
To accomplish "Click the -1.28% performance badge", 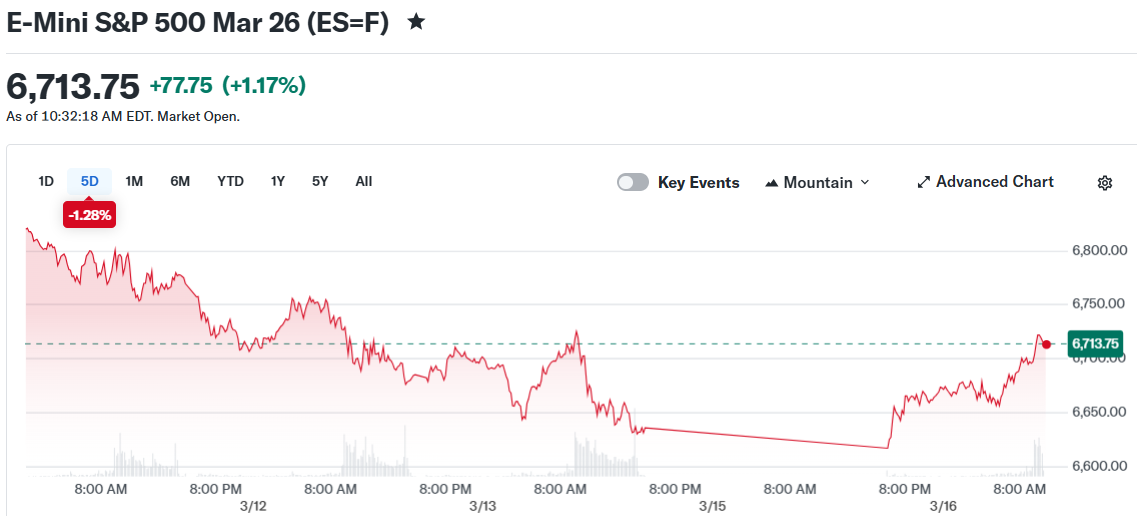I will [90, 214].
